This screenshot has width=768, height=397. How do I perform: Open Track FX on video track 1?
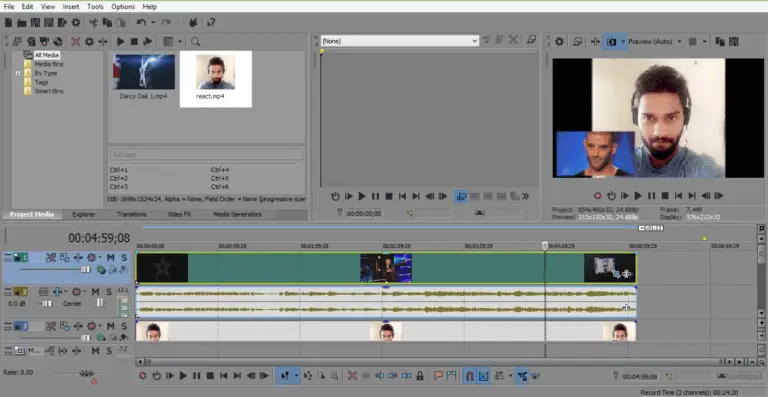(x=78, y=257)
